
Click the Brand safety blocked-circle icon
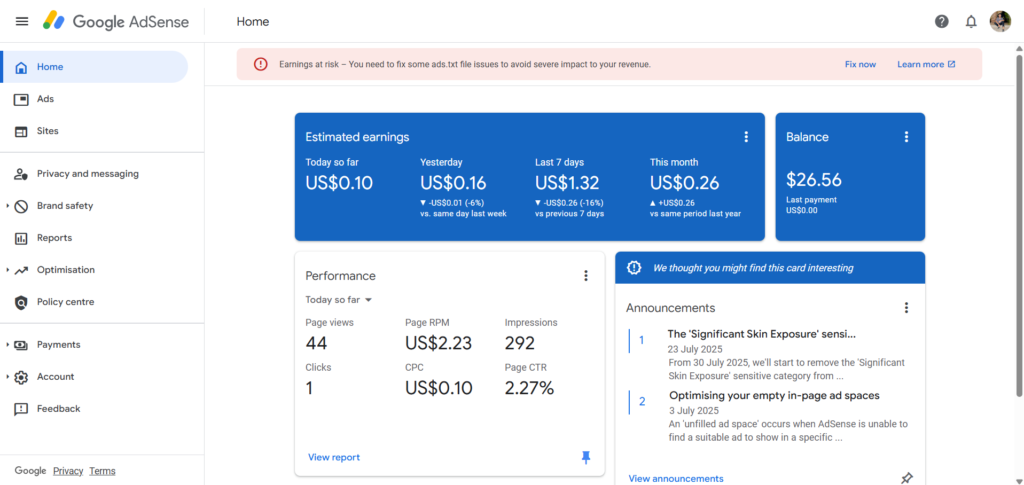tap(21, 206)
